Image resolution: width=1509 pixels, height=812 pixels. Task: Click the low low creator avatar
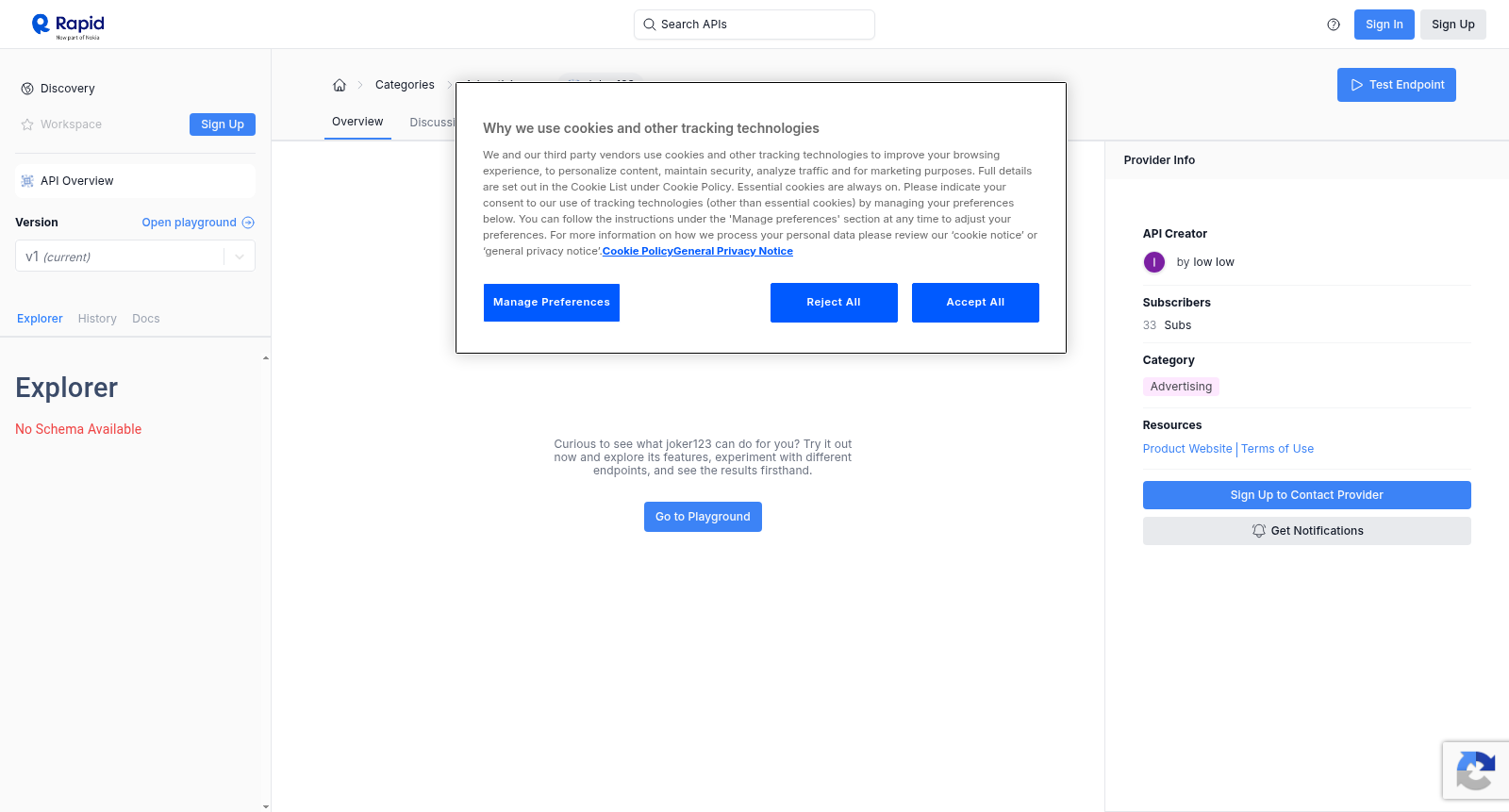point(1154,262)
